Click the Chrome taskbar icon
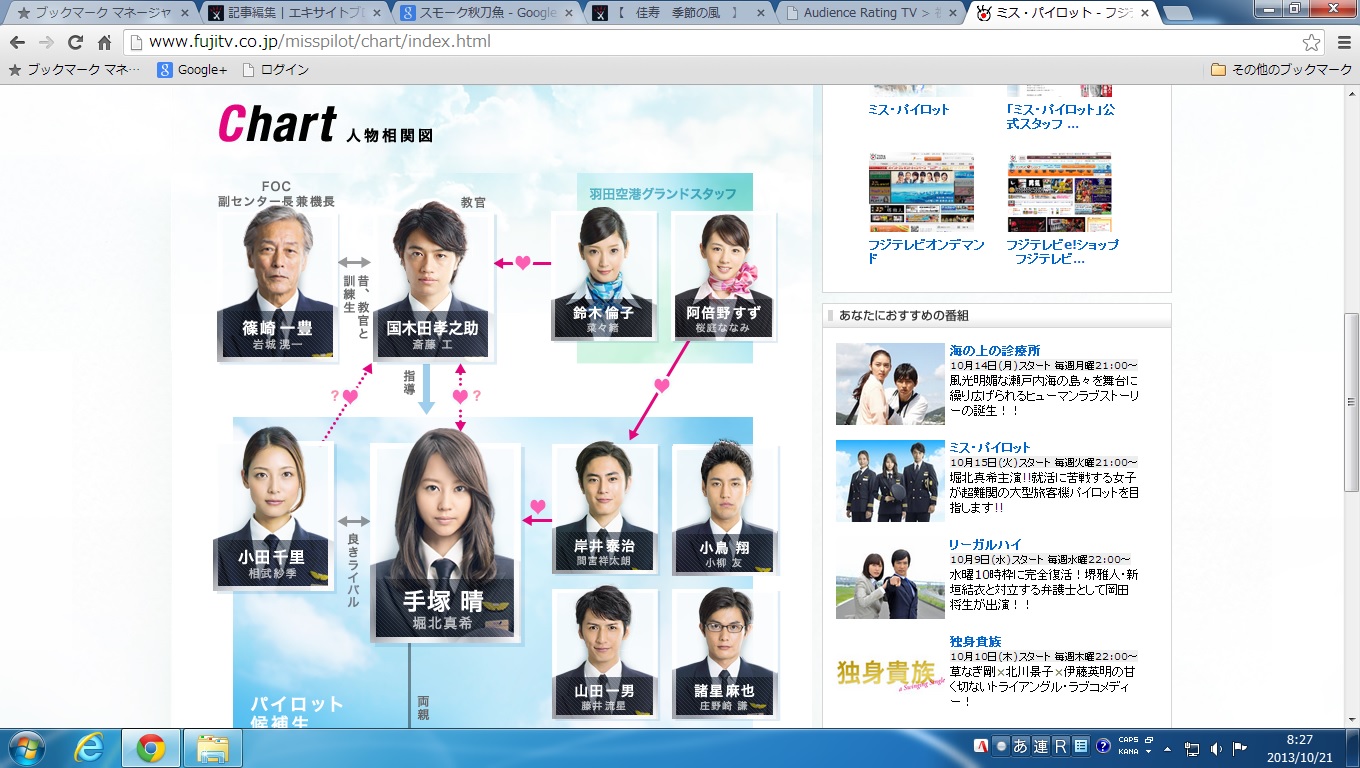1360x768 pixels. 151,748
